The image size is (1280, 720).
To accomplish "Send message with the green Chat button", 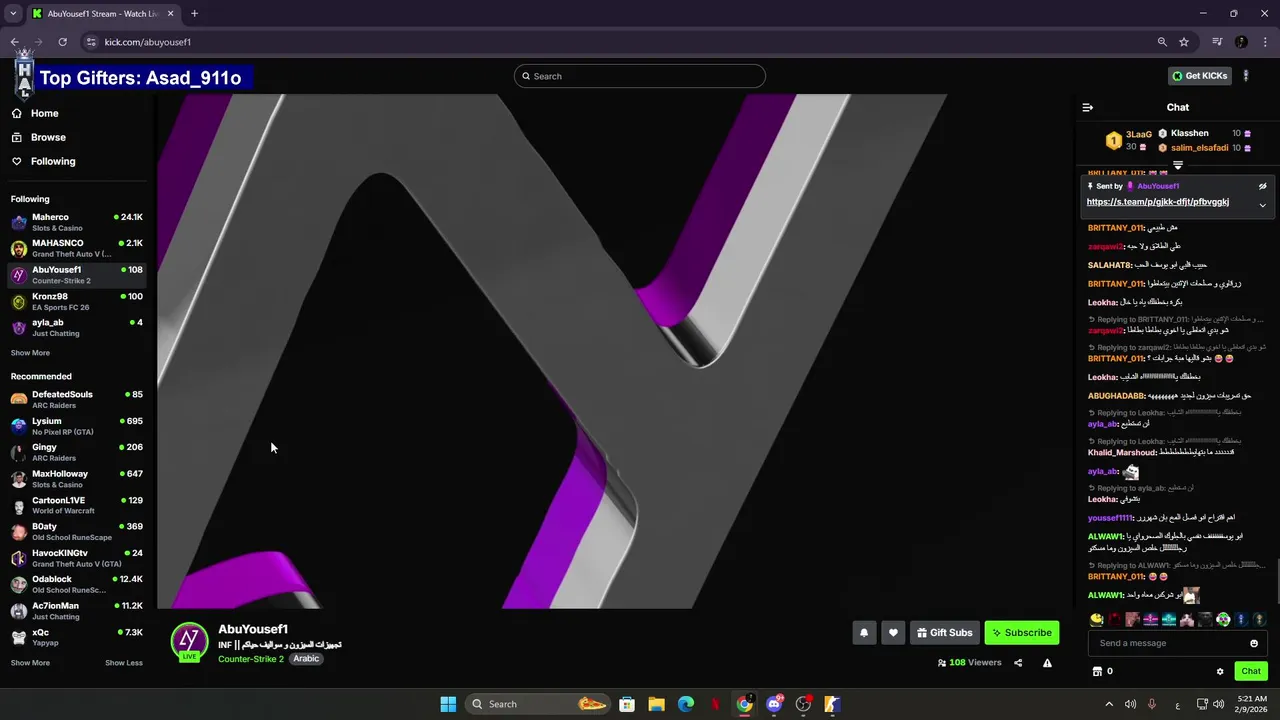I will (x=1251, y=671).
